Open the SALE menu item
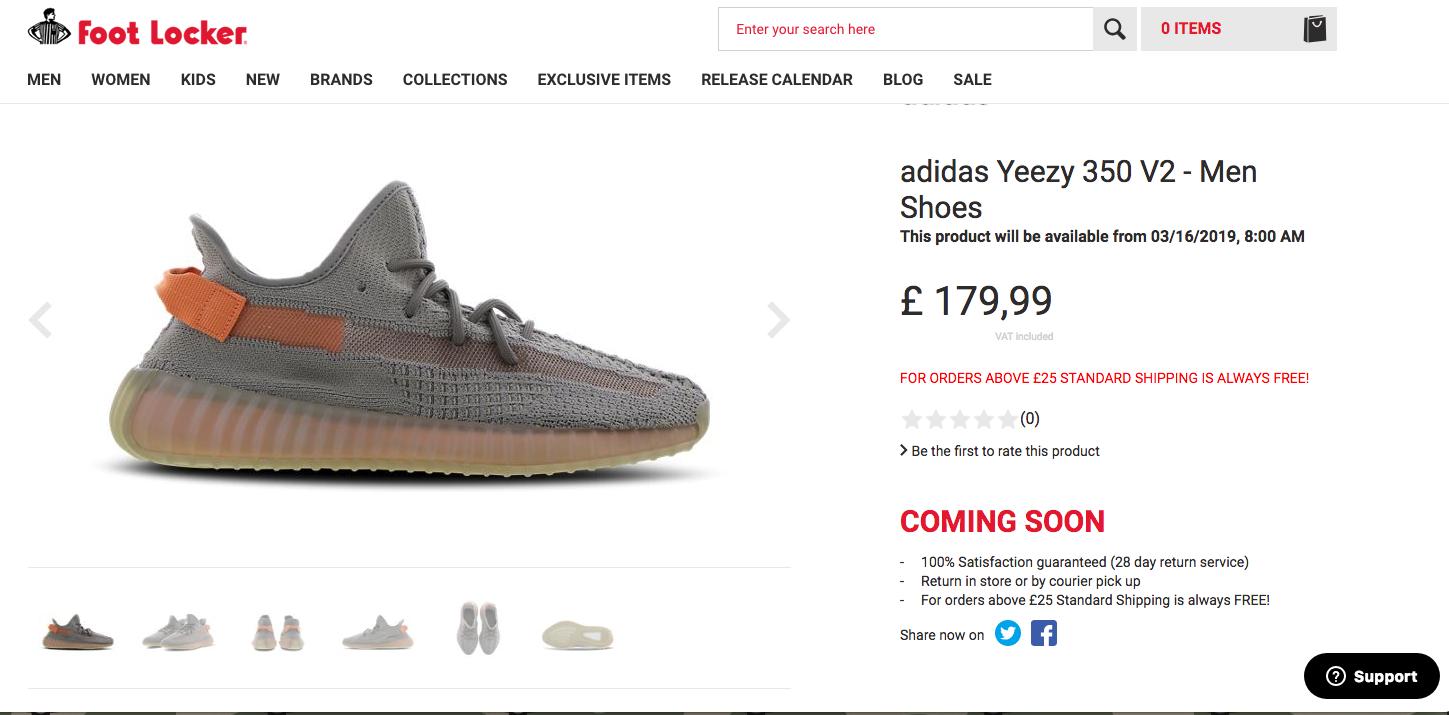 pos(972,80)
